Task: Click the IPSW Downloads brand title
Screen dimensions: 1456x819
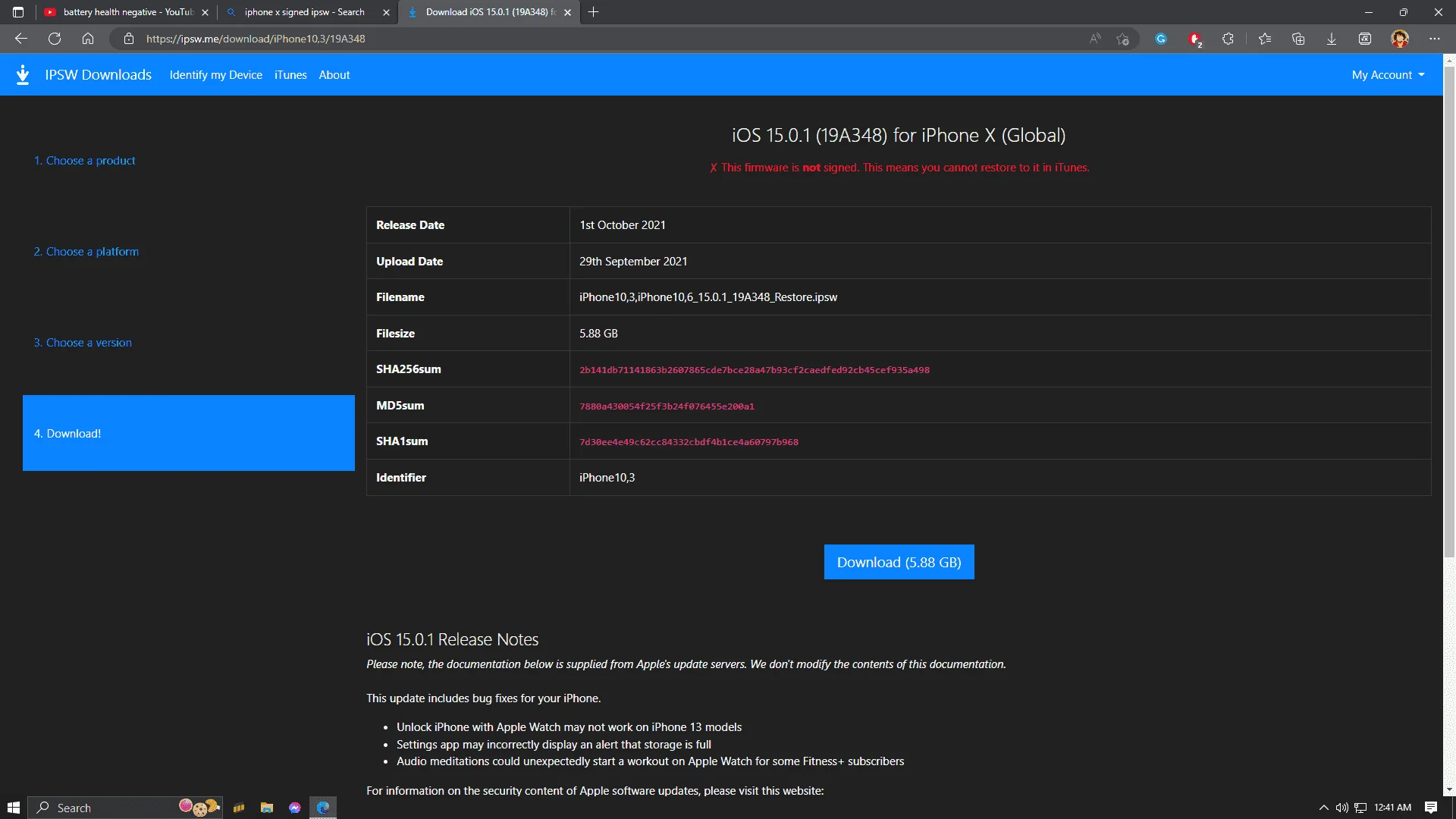Action: coord(98,74)
